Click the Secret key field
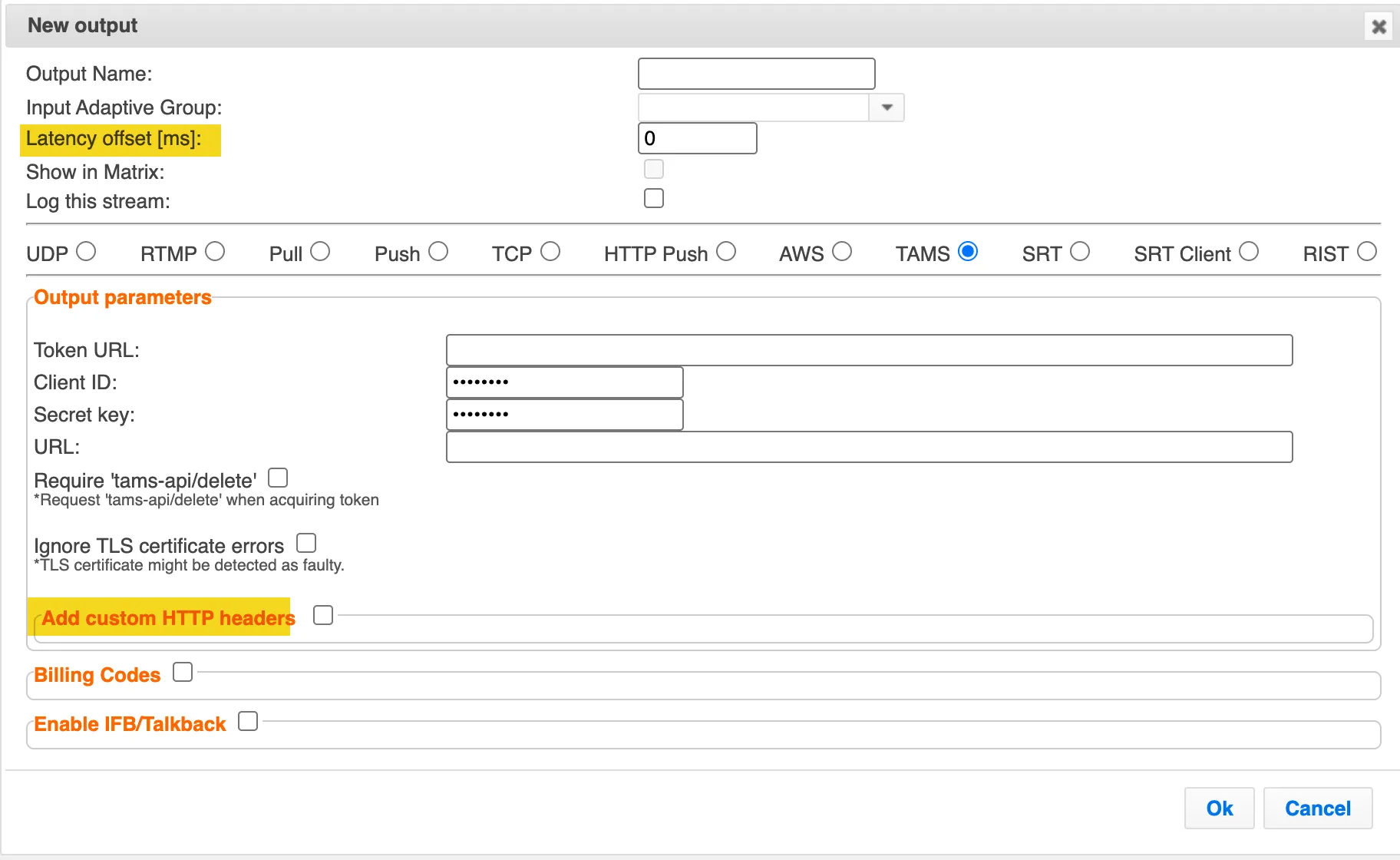Viewport: 1400px width, 860px height. click(x=564, y=415)
